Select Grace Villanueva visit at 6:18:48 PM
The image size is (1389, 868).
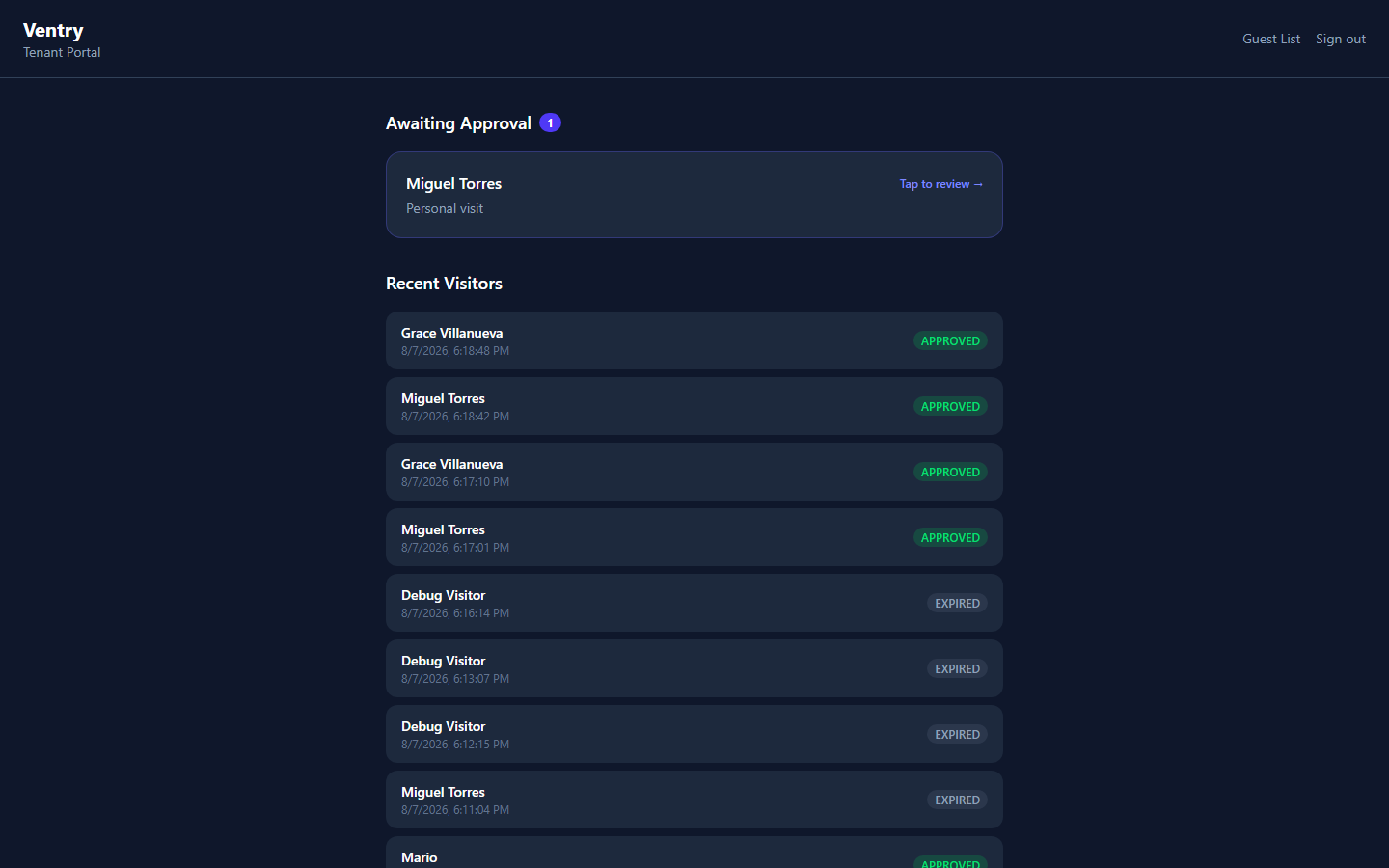click(694, 340)
